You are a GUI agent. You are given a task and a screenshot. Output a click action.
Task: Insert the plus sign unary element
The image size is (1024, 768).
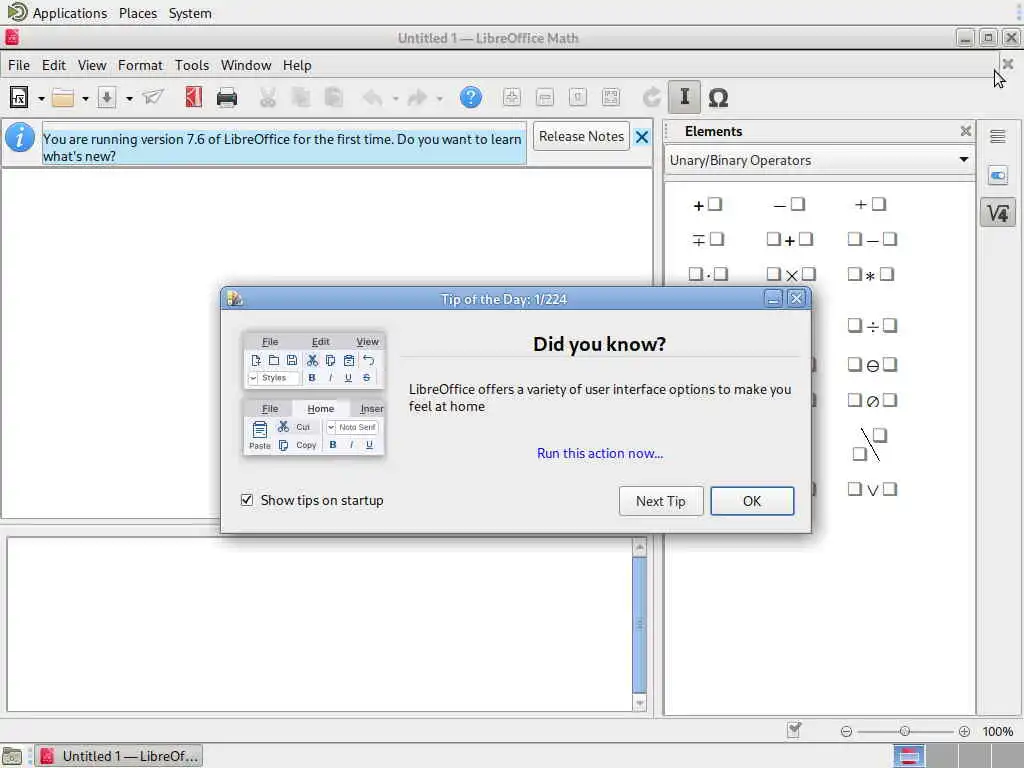point(707,204)
